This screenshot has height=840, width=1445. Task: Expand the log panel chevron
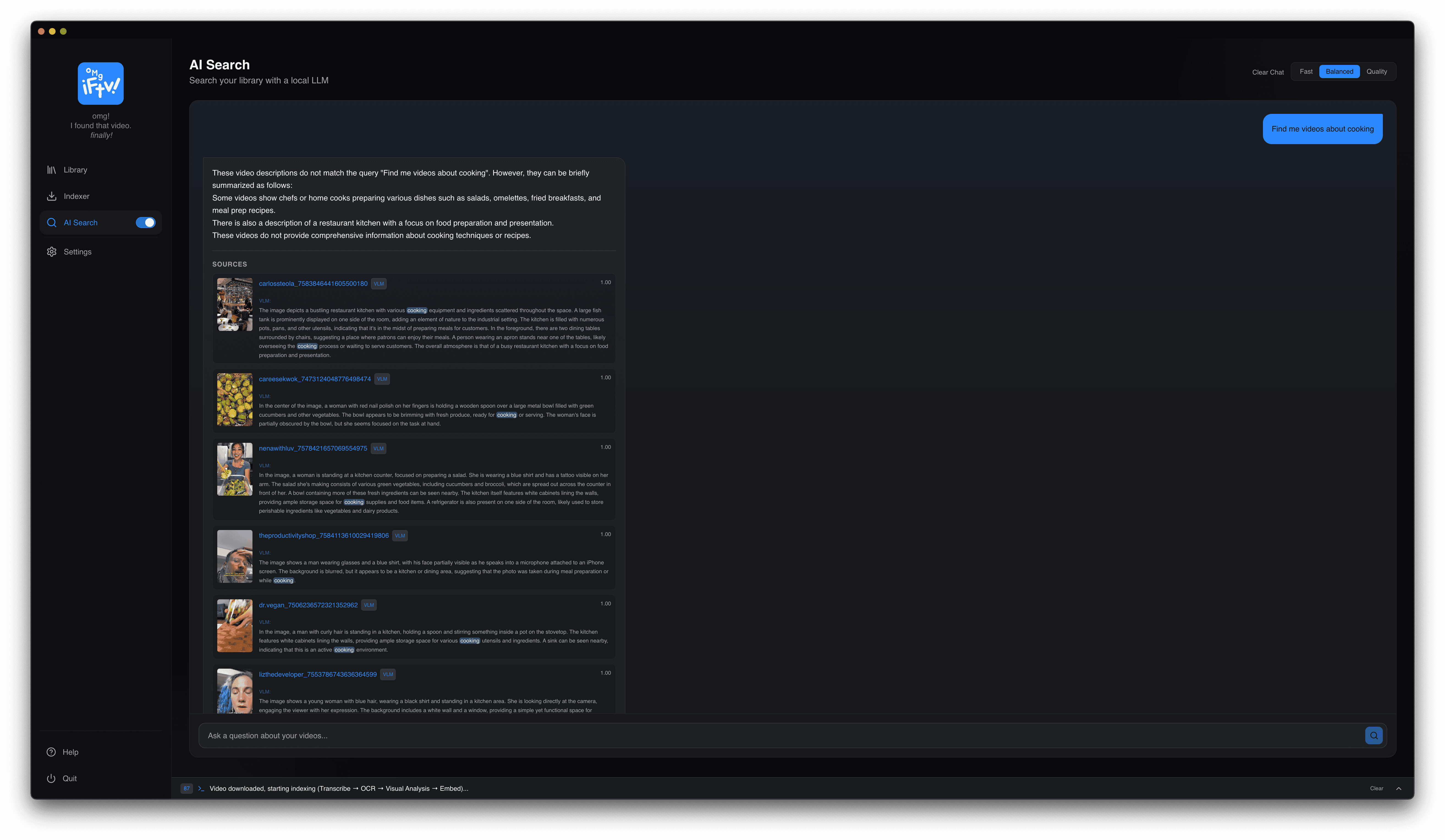[x=1399, y=789]
